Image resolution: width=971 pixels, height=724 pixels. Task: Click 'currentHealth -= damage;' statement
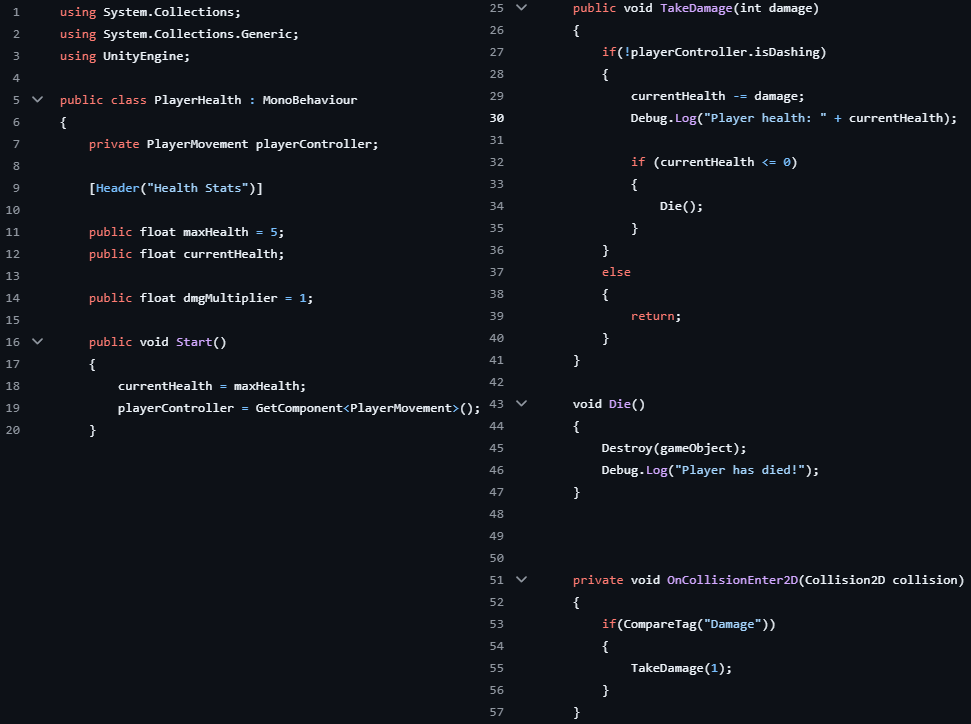click(x=717, y=96)
